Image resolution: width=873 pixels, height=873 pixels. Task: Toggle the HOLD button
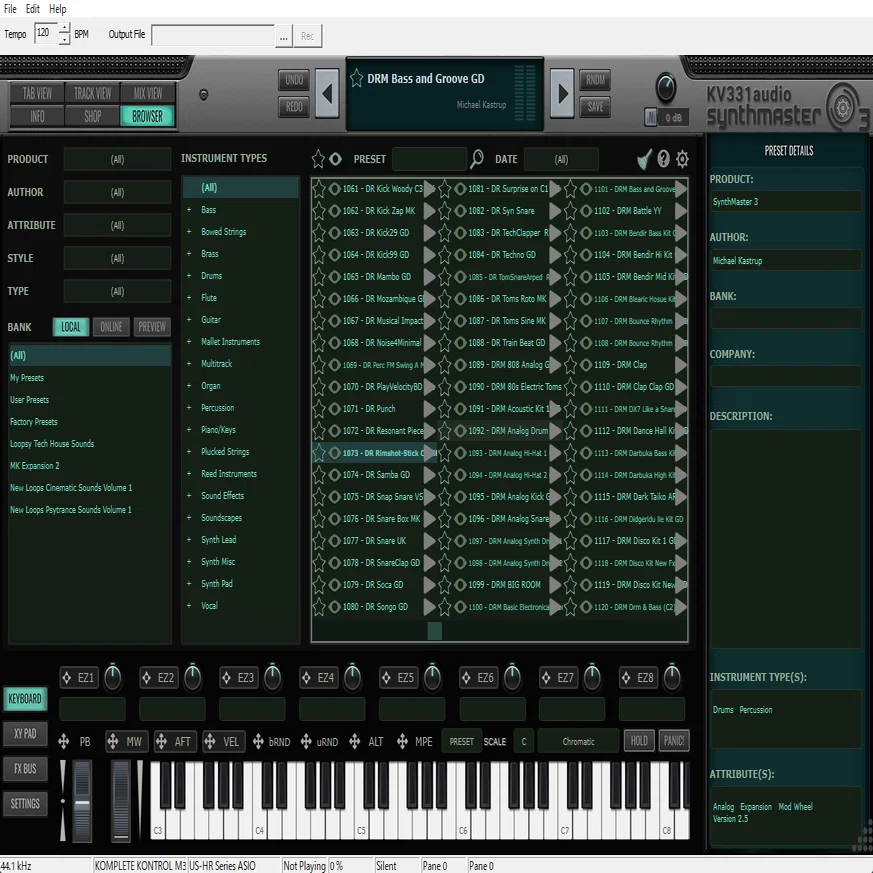(639, 741)
